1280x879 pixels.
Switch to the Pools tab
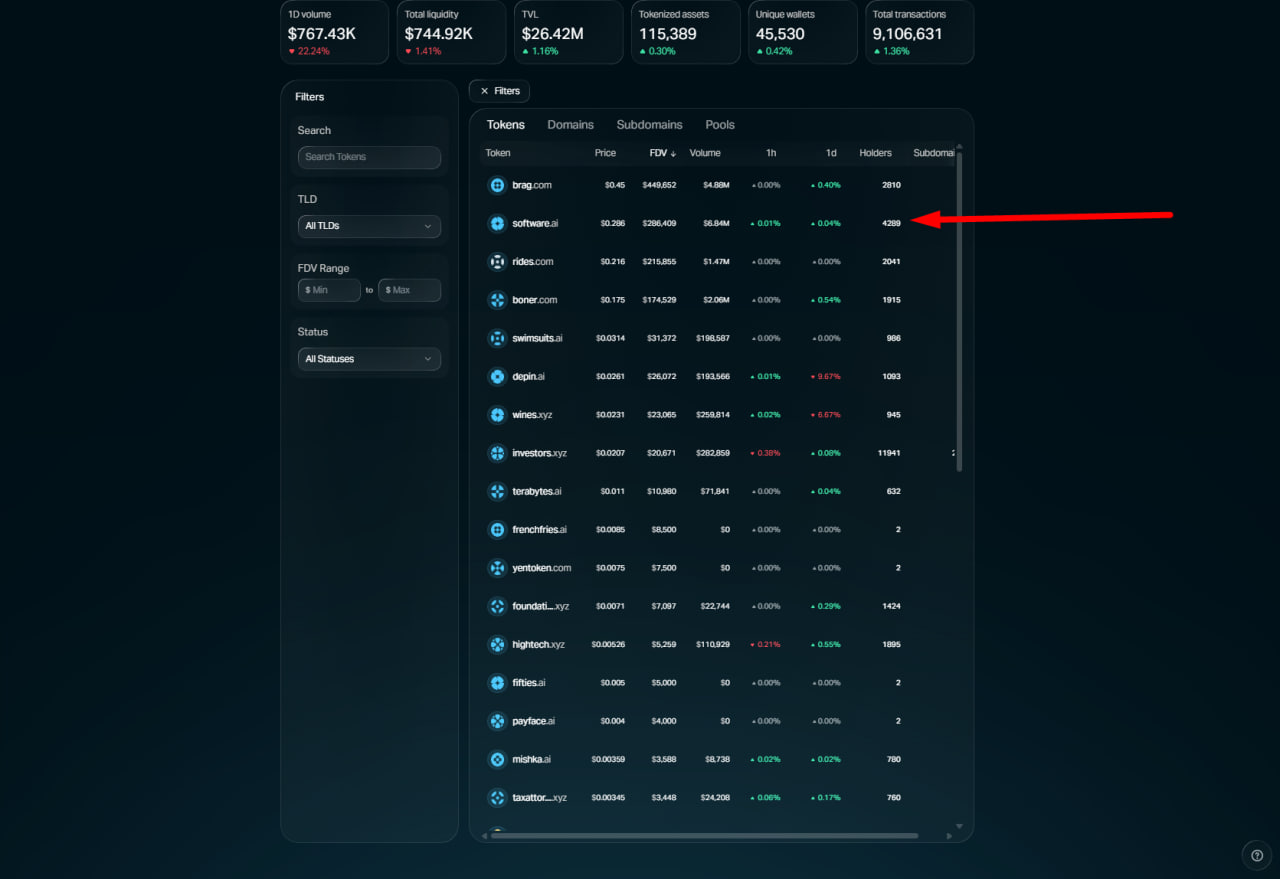pos(719,125)
